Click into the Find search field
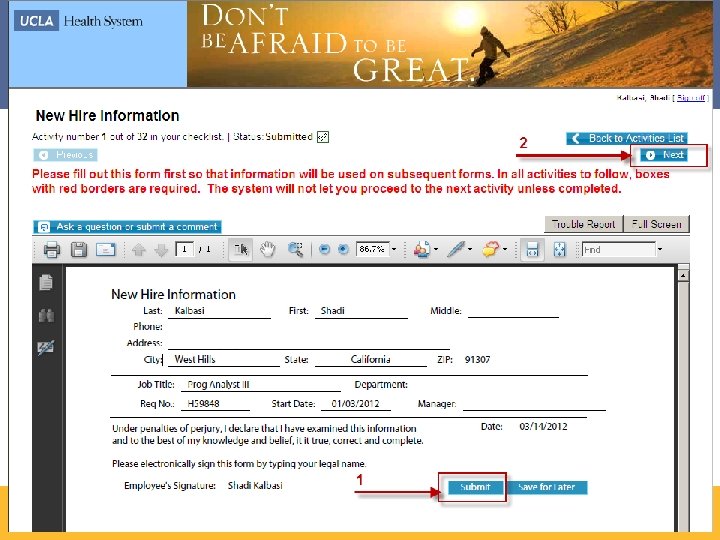 [x=619, y=249]
